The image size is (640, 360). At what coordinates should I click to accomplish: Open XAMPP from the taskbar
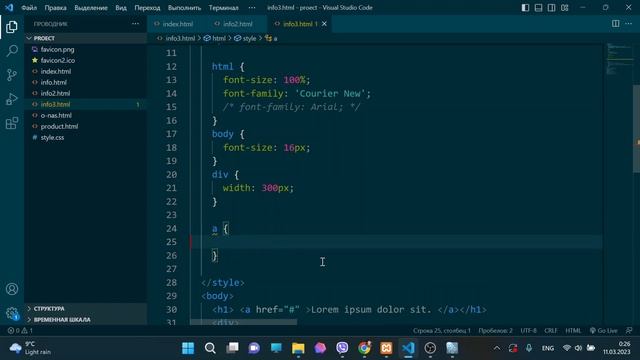(x=386, y=348)
